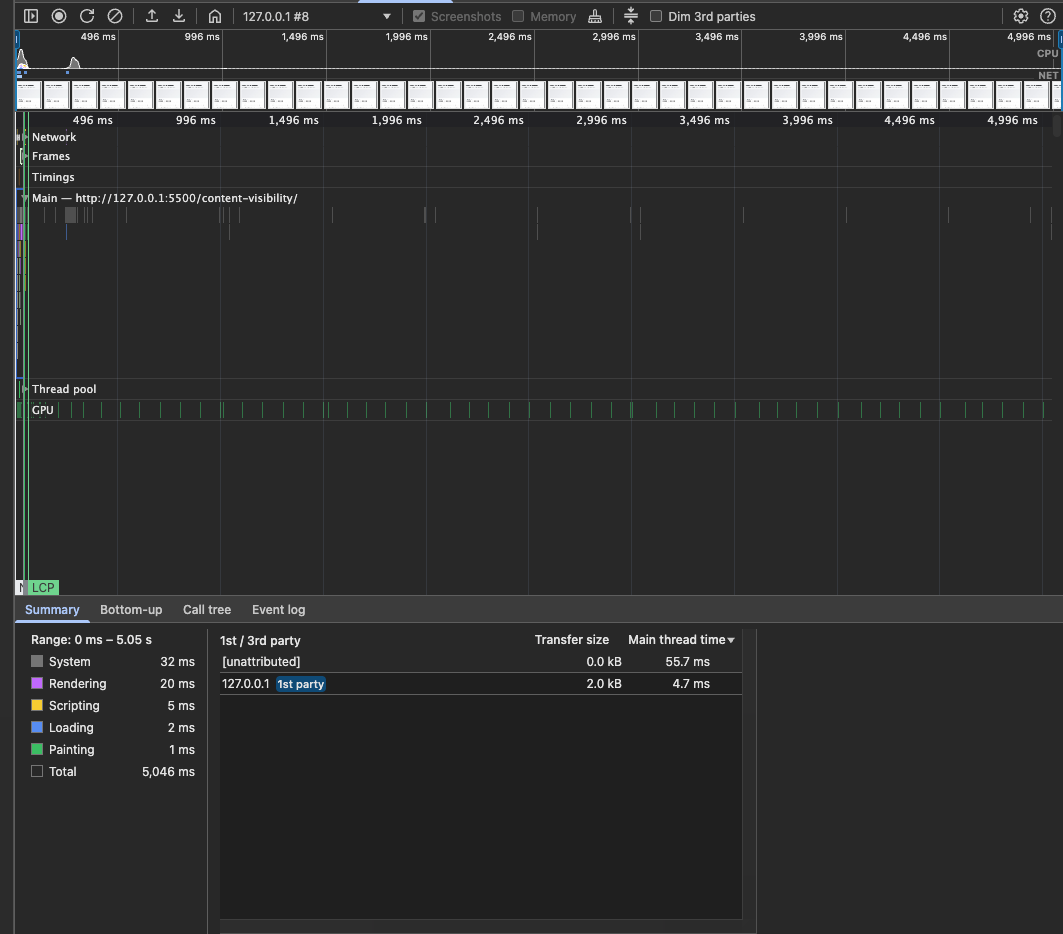Select the [unattributed] row
The width and height of the screenshot is (1063, 934).
point(481,662)
